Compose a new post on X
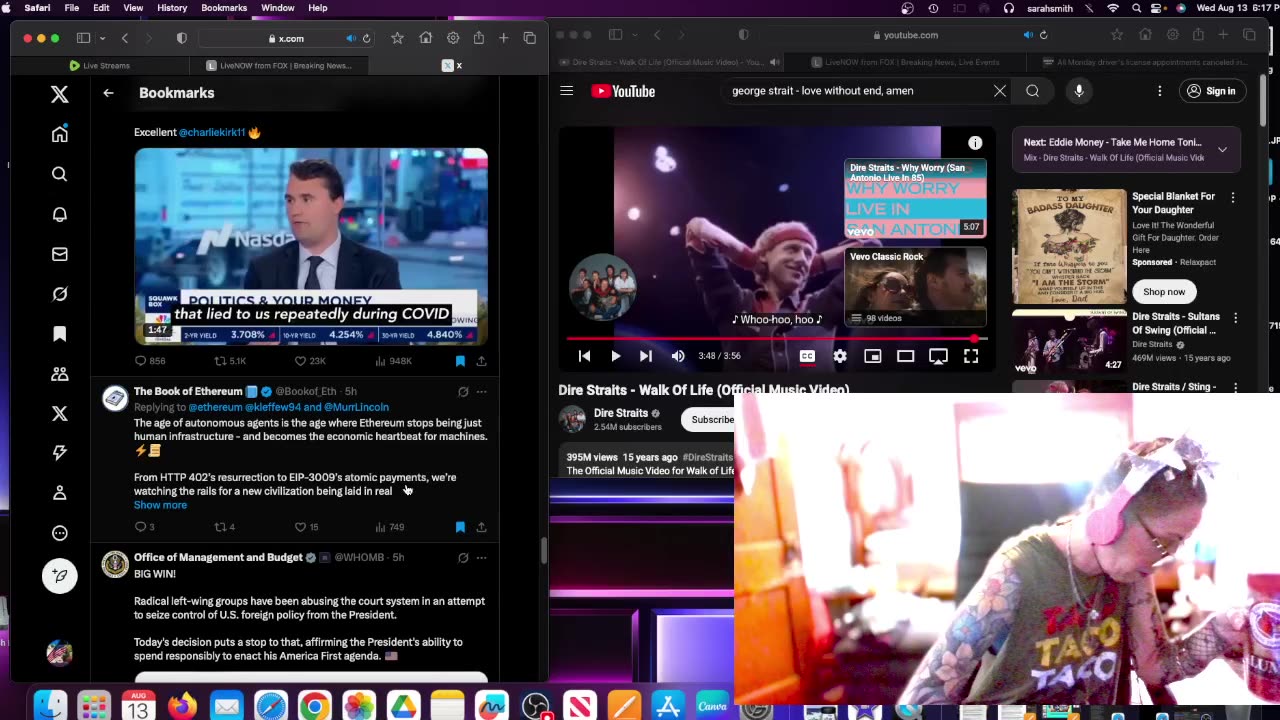The width and height of the screenshot is (1280, 720). pos(60,576)
